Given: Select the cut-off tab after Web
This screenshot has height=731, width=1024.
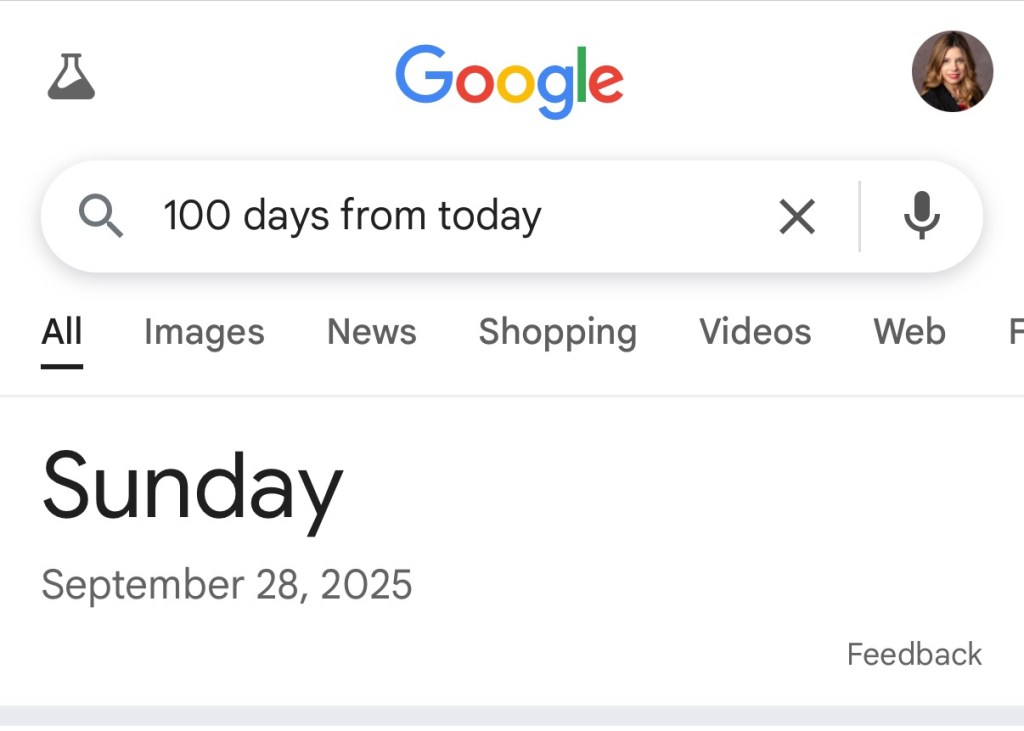Looking at the screenshot, I should (x=1015, y=332).
